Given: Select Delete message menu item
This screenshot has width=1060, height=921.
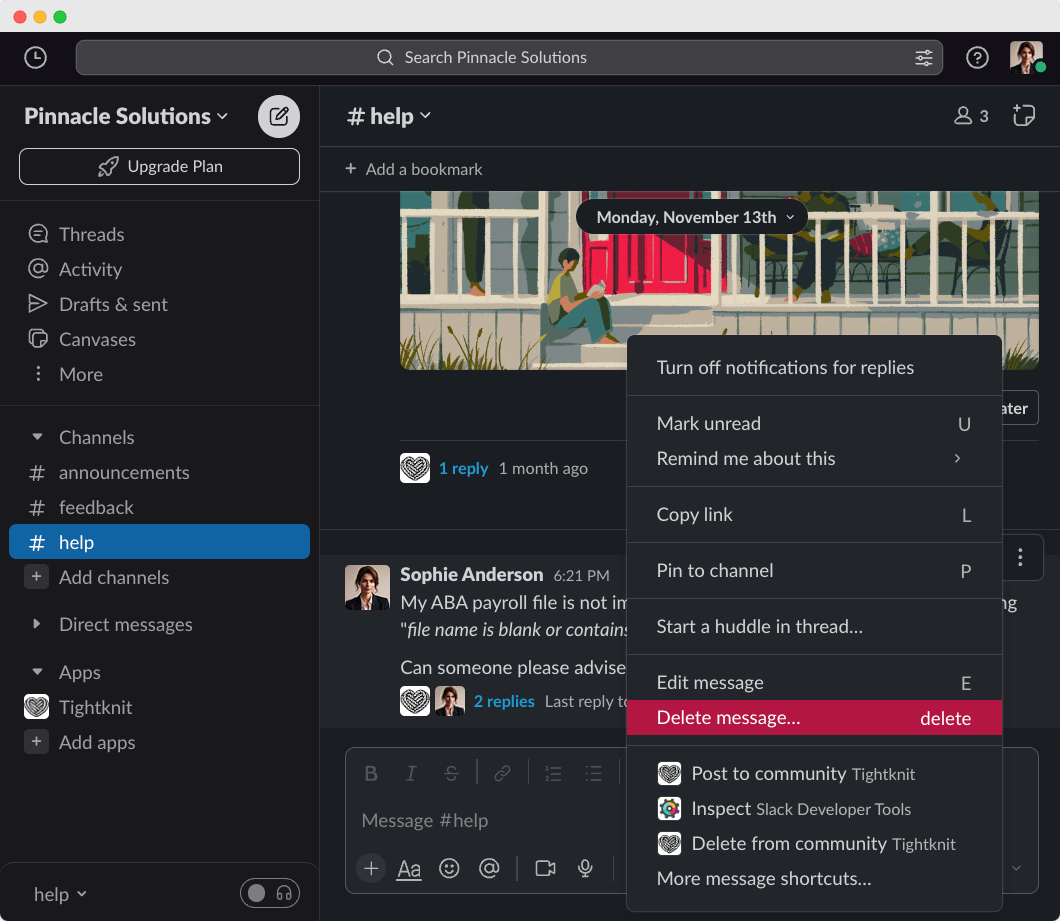Looking at the screenshot, I should (814, 717).
